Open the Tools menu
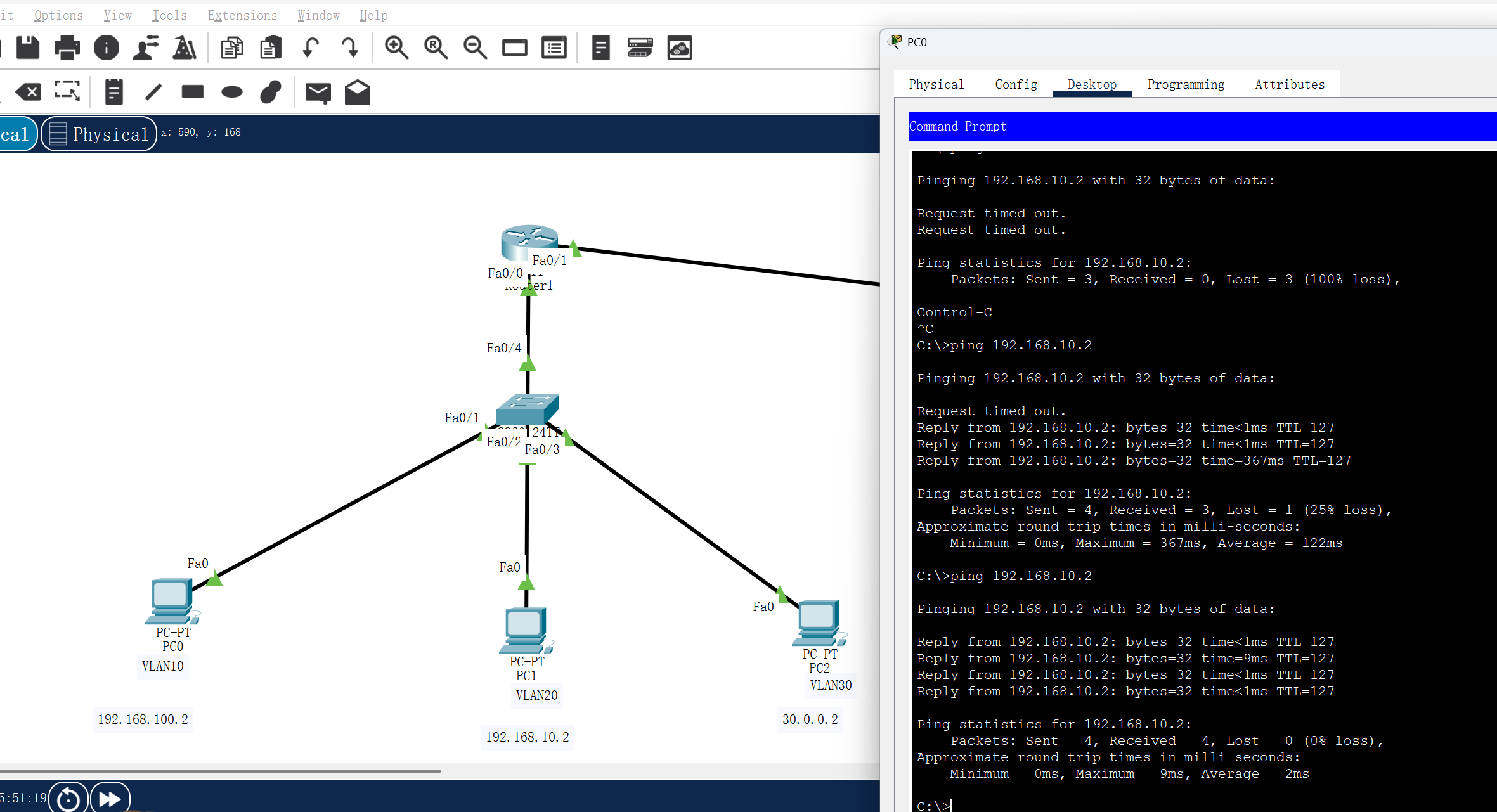This screenshot has width=1497, height=812. tap(169, 15)
